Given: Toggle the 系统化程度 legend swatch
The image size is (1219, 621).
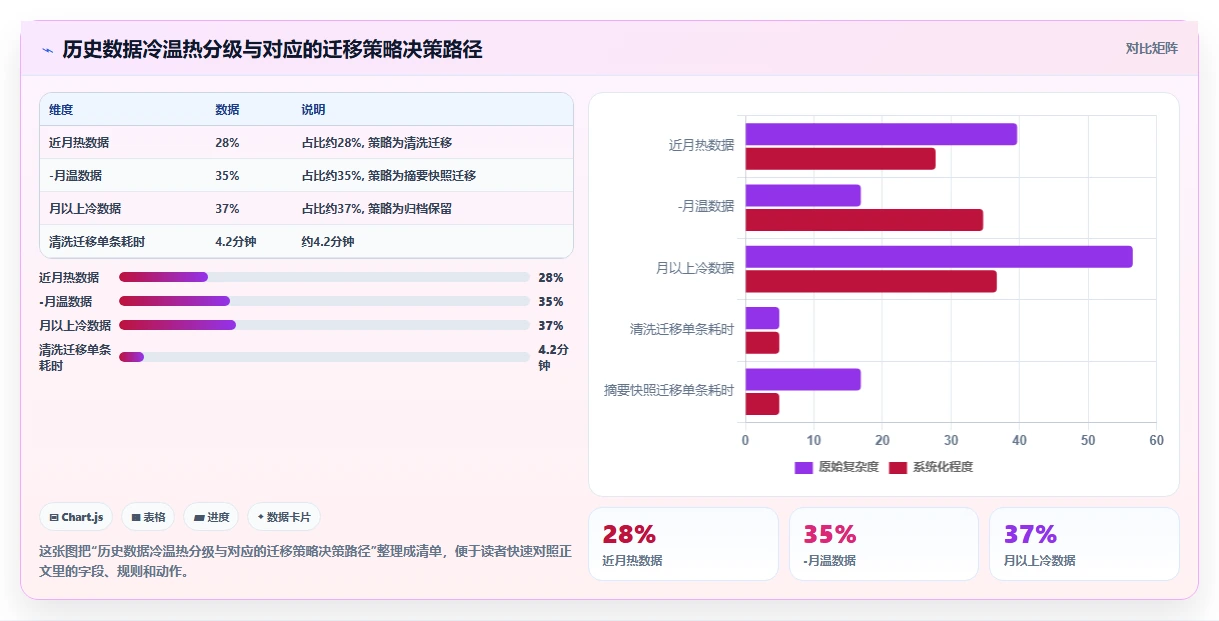Looking at the screenshot, I should [898, 467].
